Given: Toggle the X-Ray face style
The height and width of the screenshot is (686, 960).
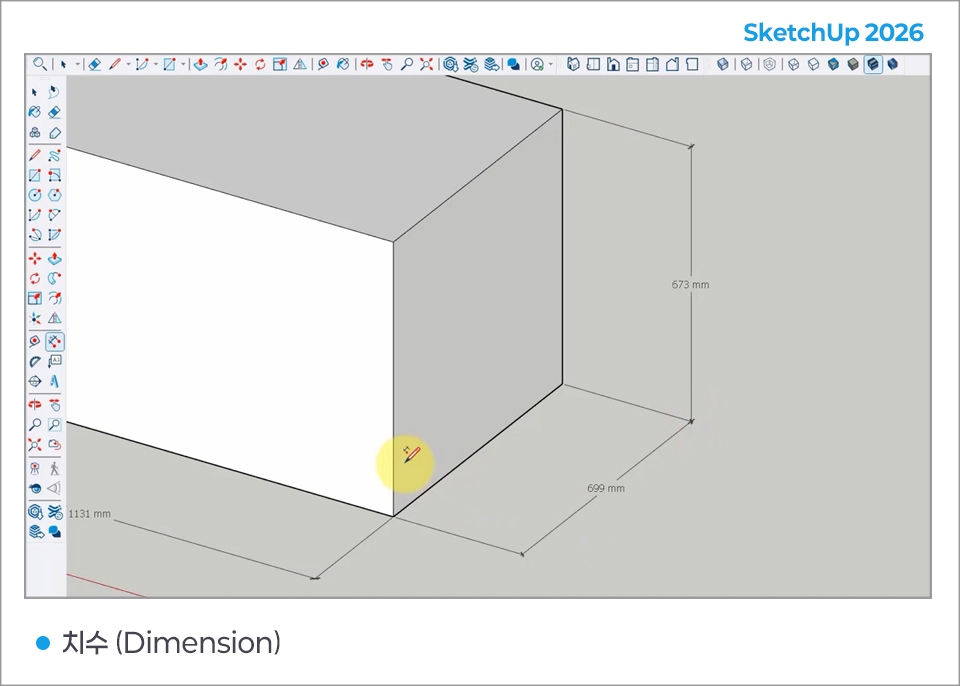Looking at the screenshot, I should [723, 64].
